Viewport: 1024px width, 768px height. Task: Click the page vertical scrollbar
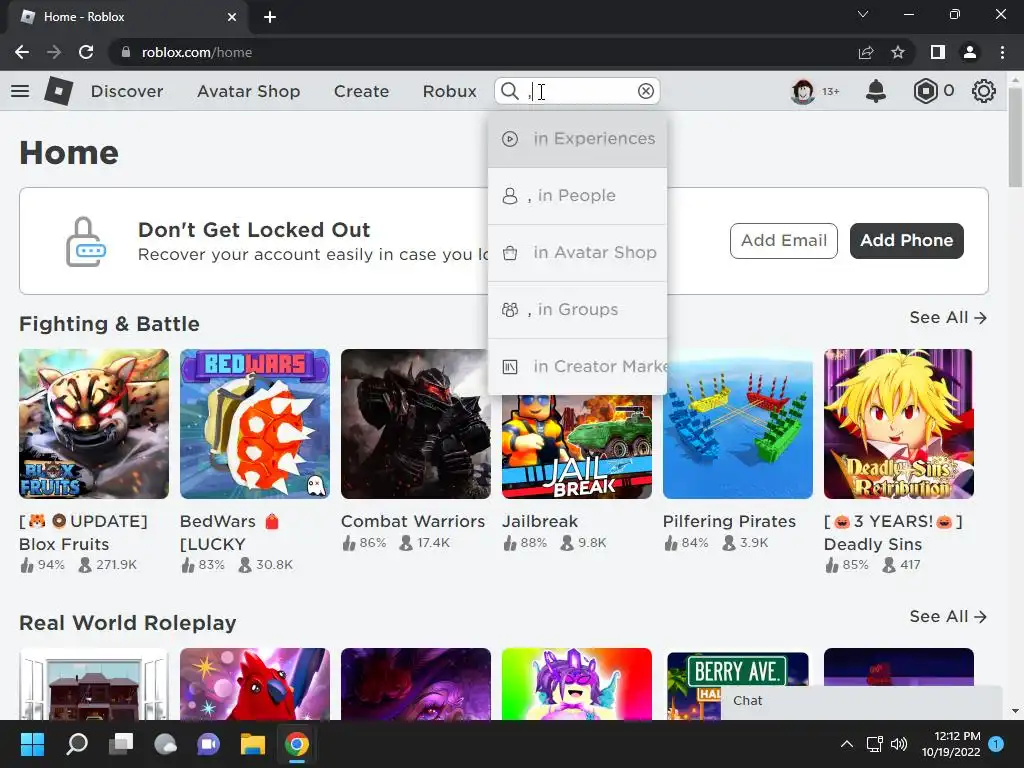1015,137
